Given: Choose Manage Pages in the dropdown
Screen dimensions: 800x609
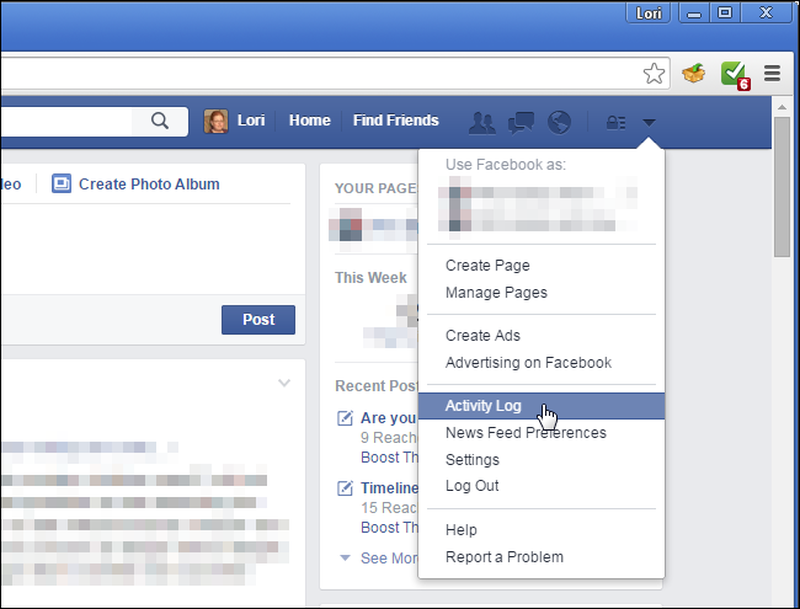Looking at the screenshot, I should tap(496, 292).
